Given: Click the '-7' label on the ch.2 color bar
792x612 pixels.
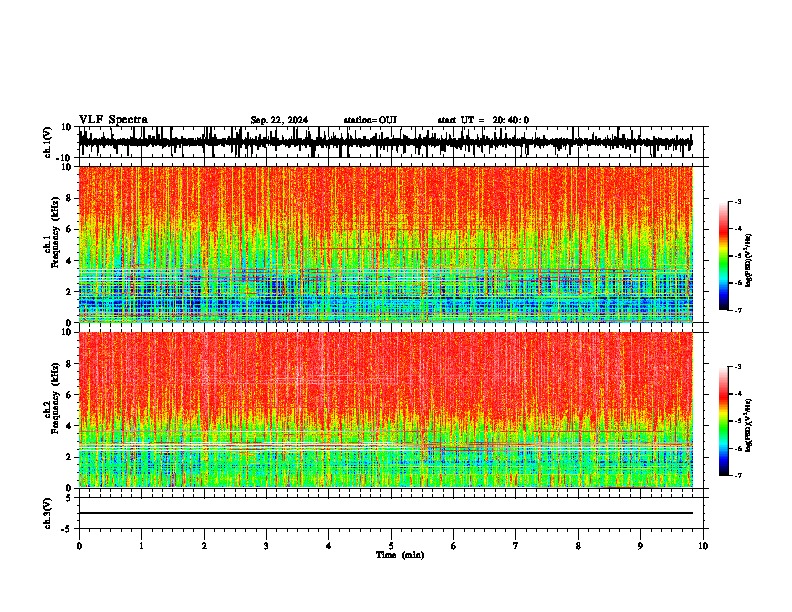Looking at the screenshot, I should coord(738,475).
